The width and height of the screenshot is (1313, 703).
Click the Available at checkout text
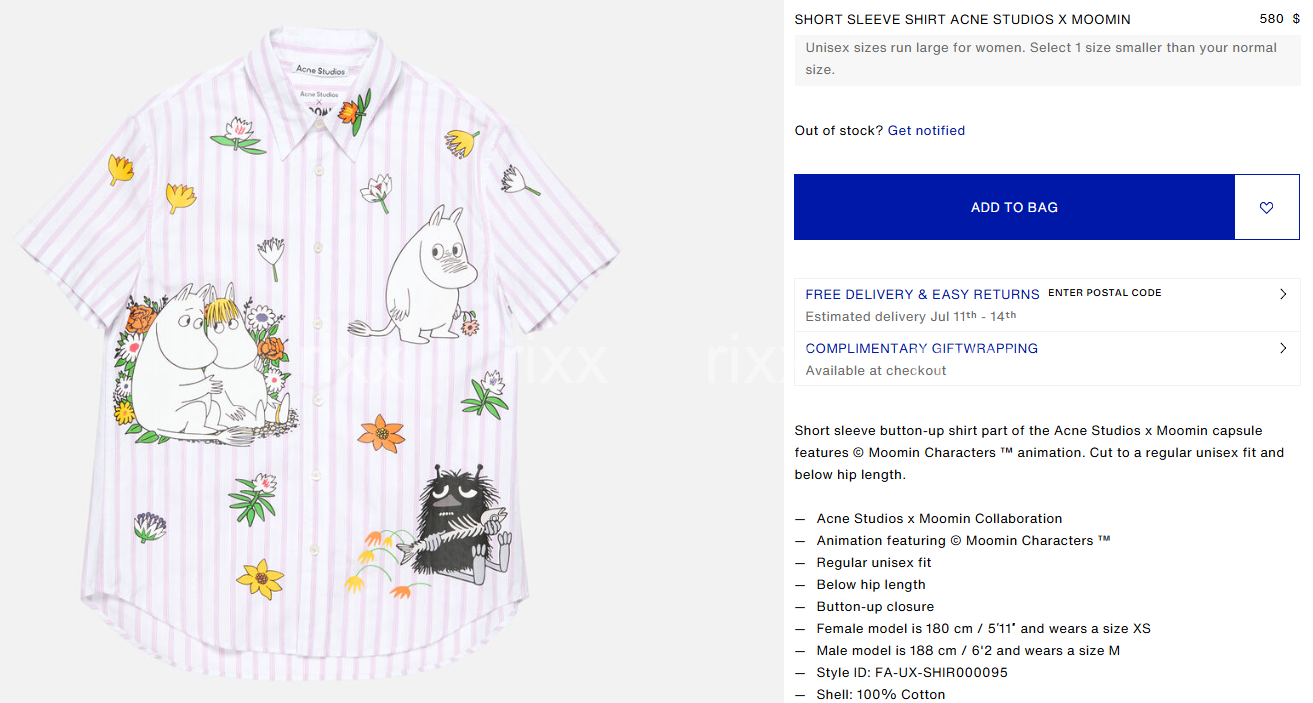click(x=875, y=370)
